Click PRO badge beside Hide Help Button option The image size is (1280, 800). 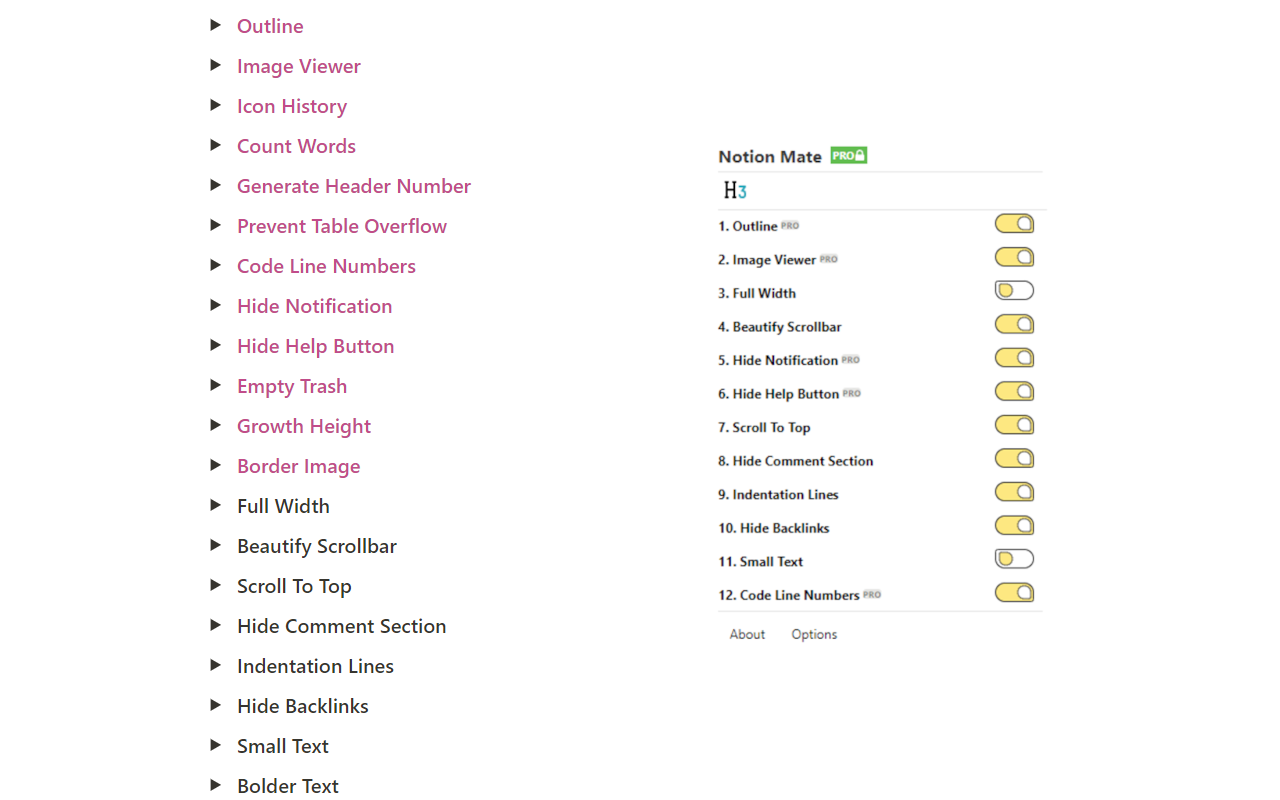[852, 393]
